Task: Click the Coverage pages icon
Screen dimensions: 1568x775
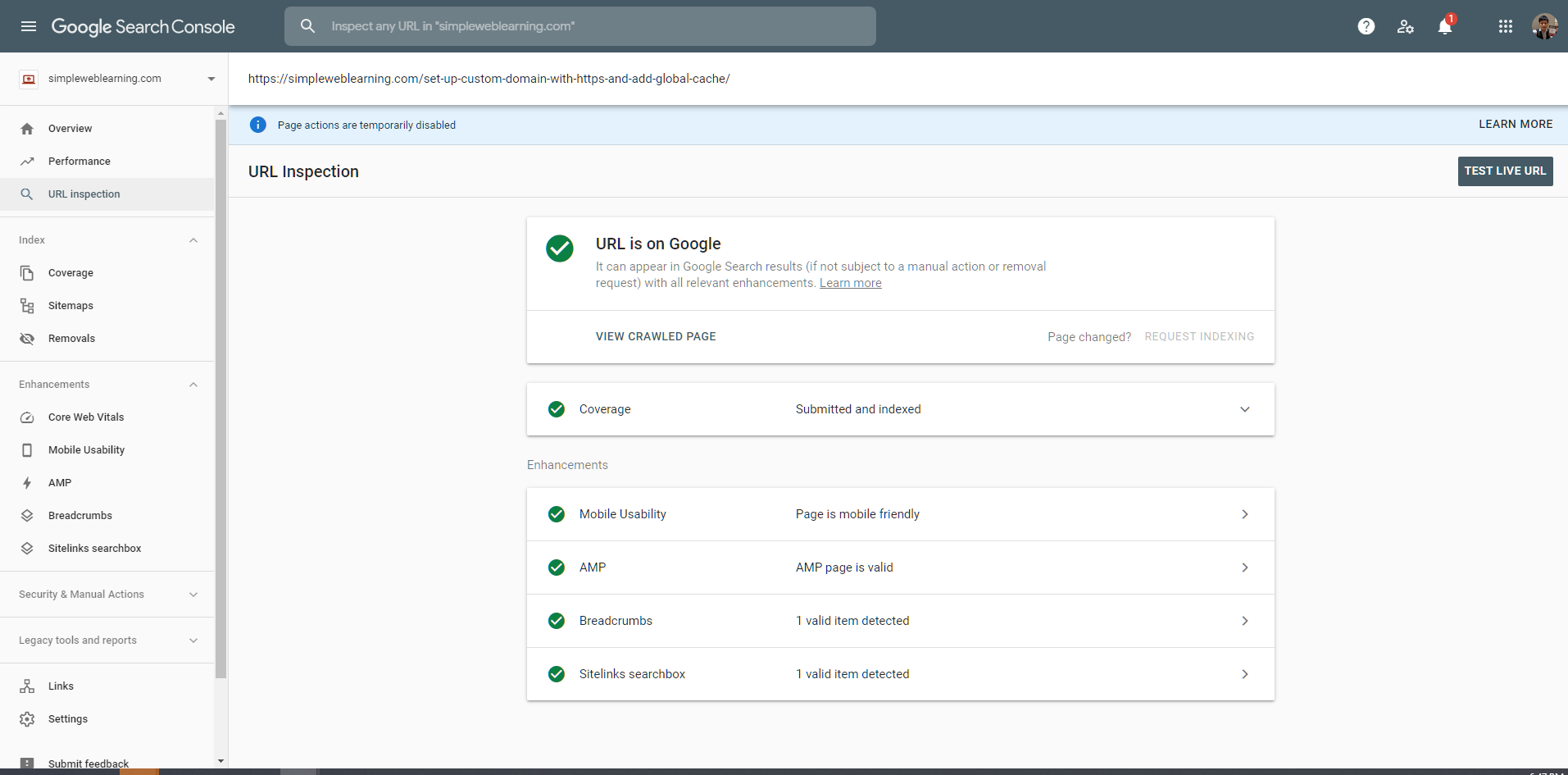Action: [27, 273]
